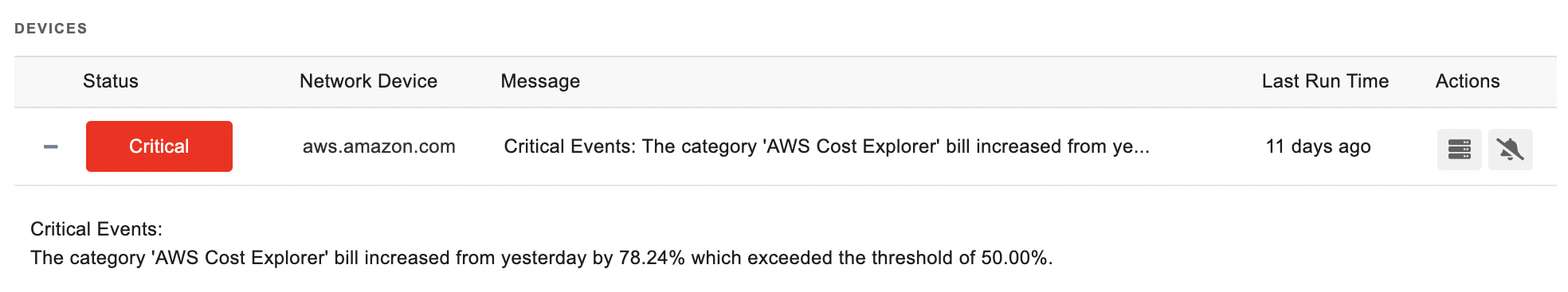Viewport: 1568px width, 292px height.
Task: Select the DEVICES section heading
Action: 51,29
